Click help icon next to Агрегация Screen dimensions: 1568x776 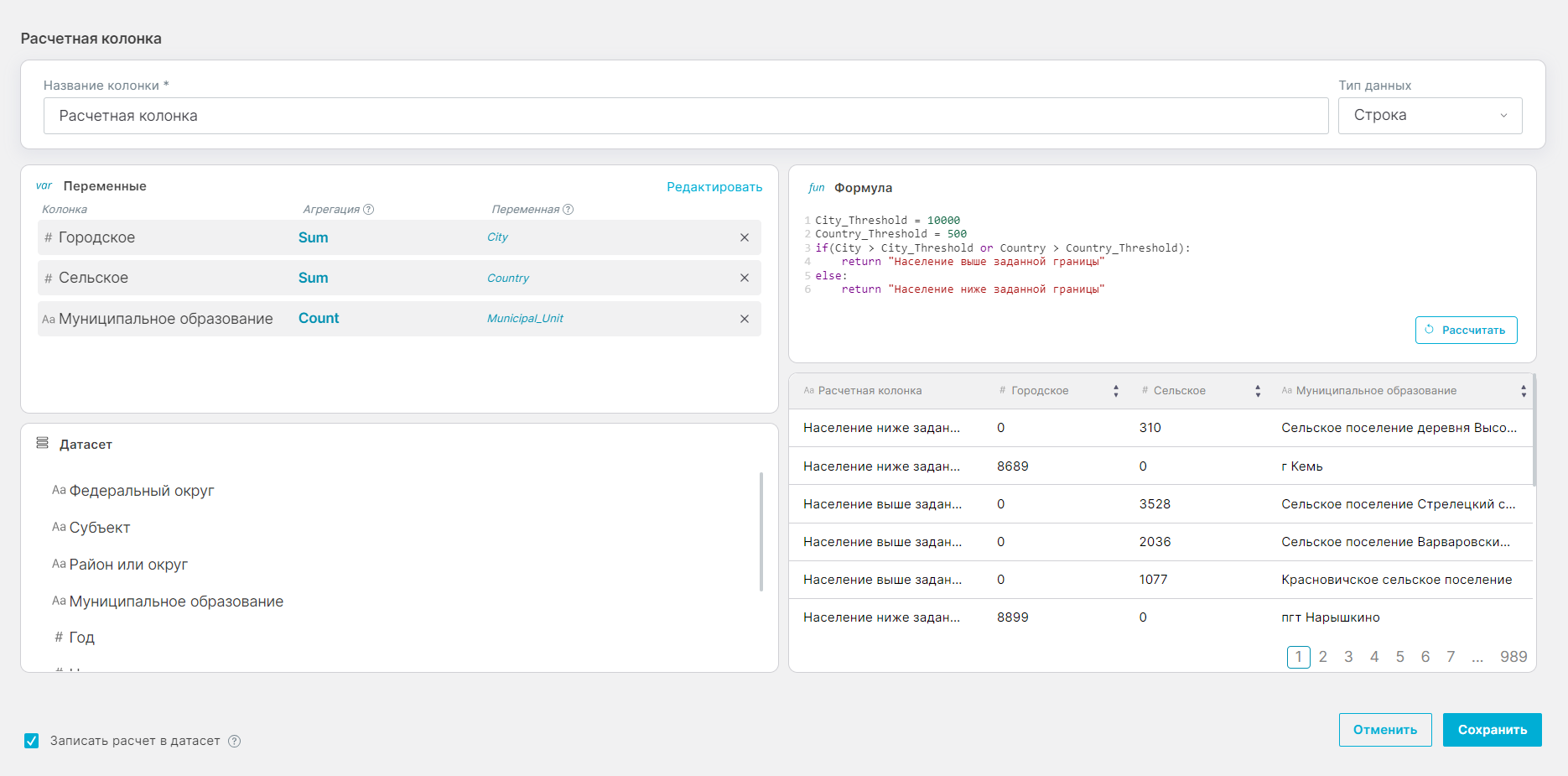point(368,210)
